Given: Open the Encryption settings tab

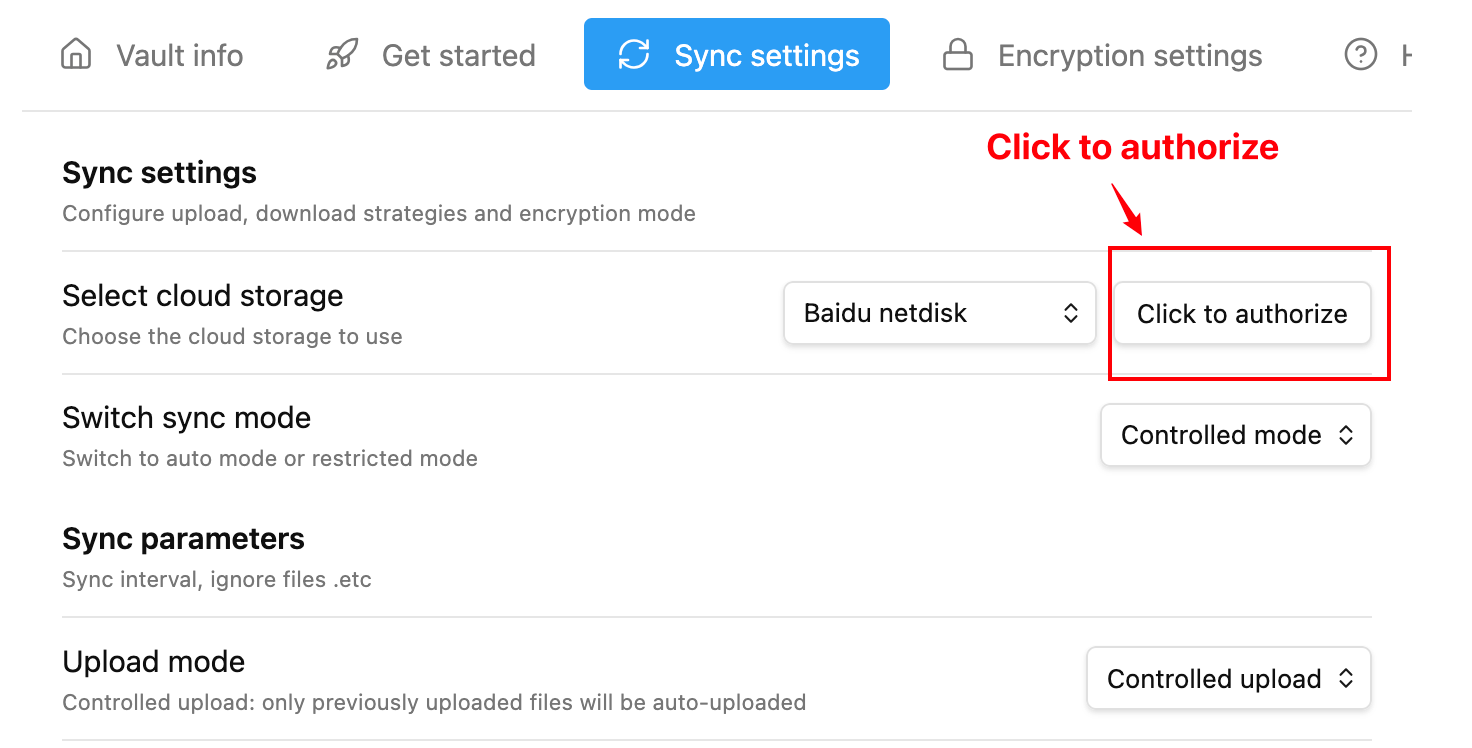Looking at the screenshot, I should tap(1103, 55).
